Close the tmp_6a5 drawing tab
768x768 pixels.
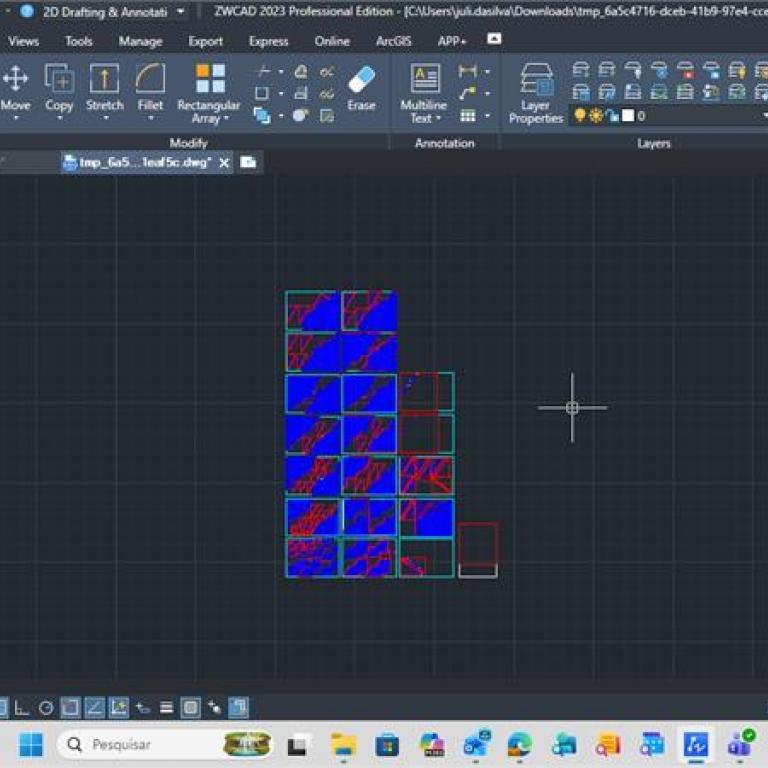224,163
